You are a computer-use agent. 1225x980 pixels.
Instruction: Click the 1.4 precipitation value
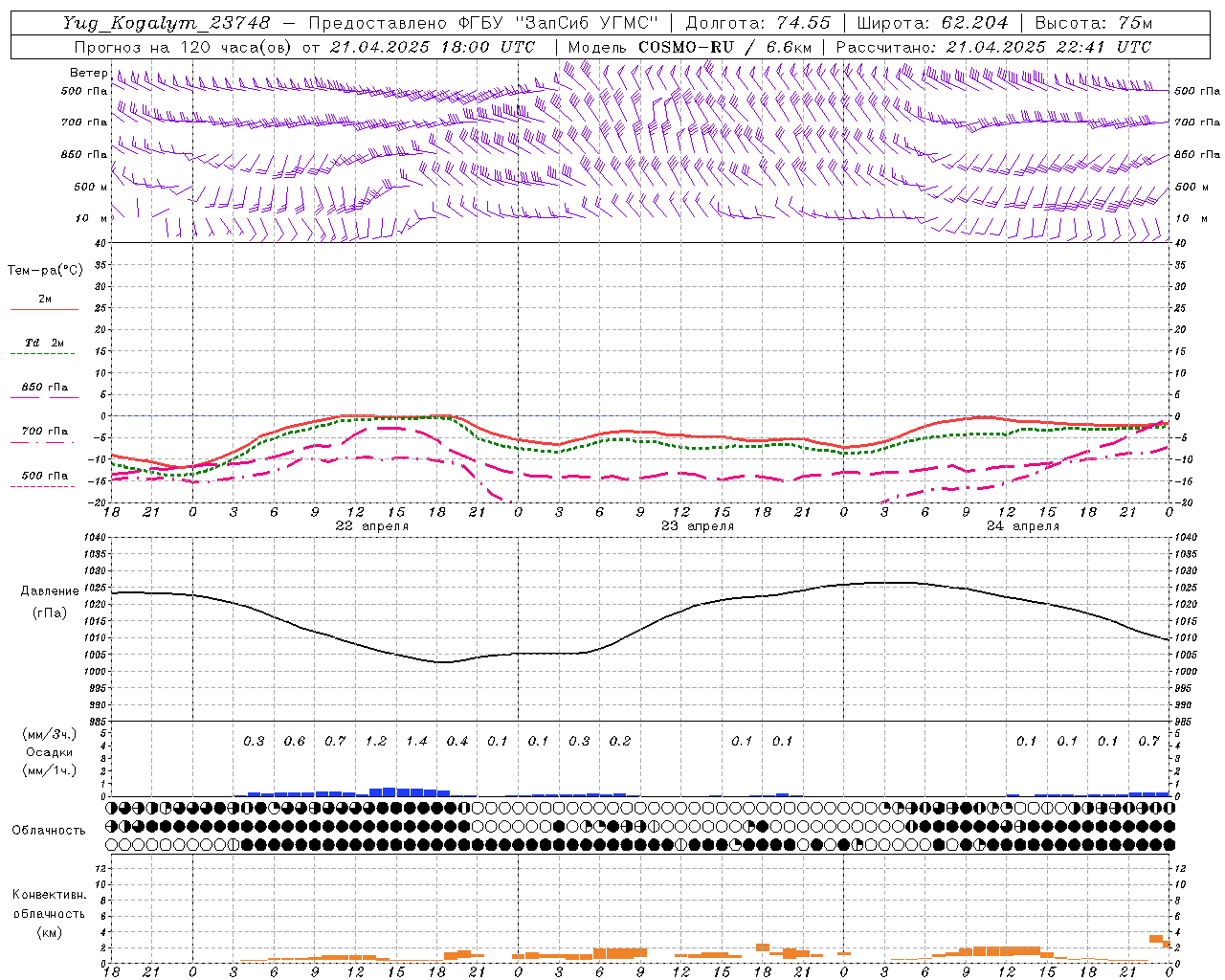tap(416, 742)
